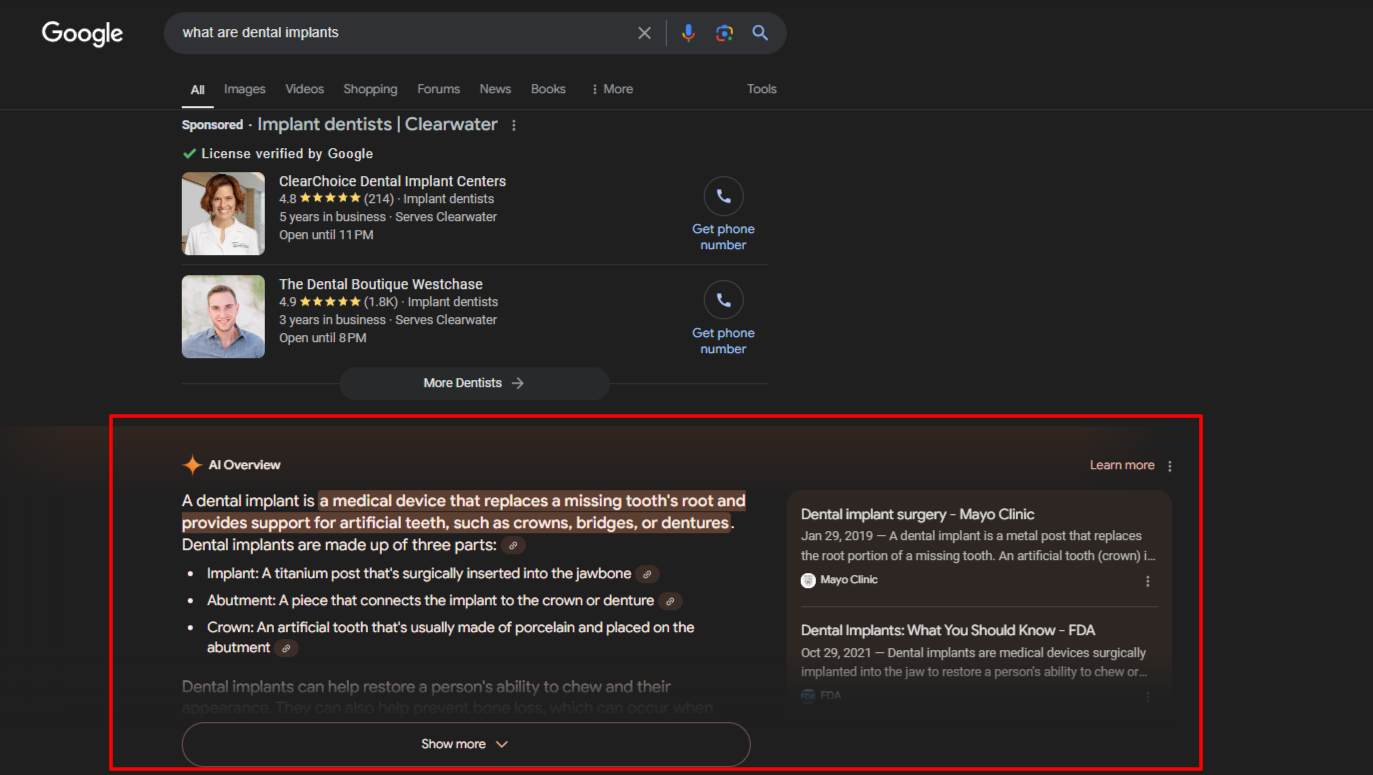Click the Mayo Clinic favicon

click(x=808, y=580)
